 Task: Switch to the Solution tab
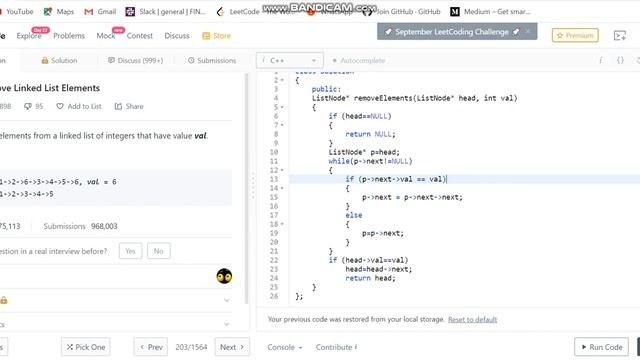(x=59, y=60)
